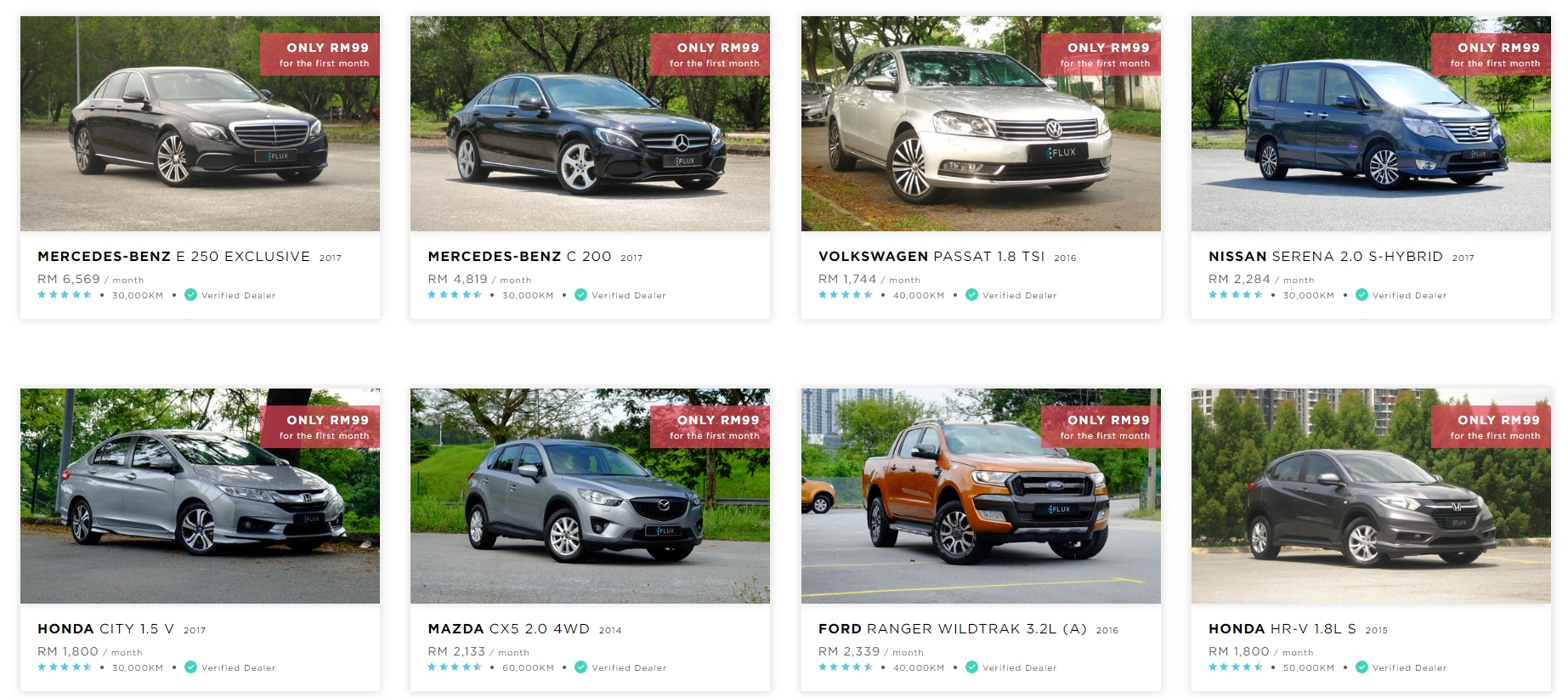Click Honda City 1.5 V title
This screenshot has height=698, width=1568.
(105, 628)
